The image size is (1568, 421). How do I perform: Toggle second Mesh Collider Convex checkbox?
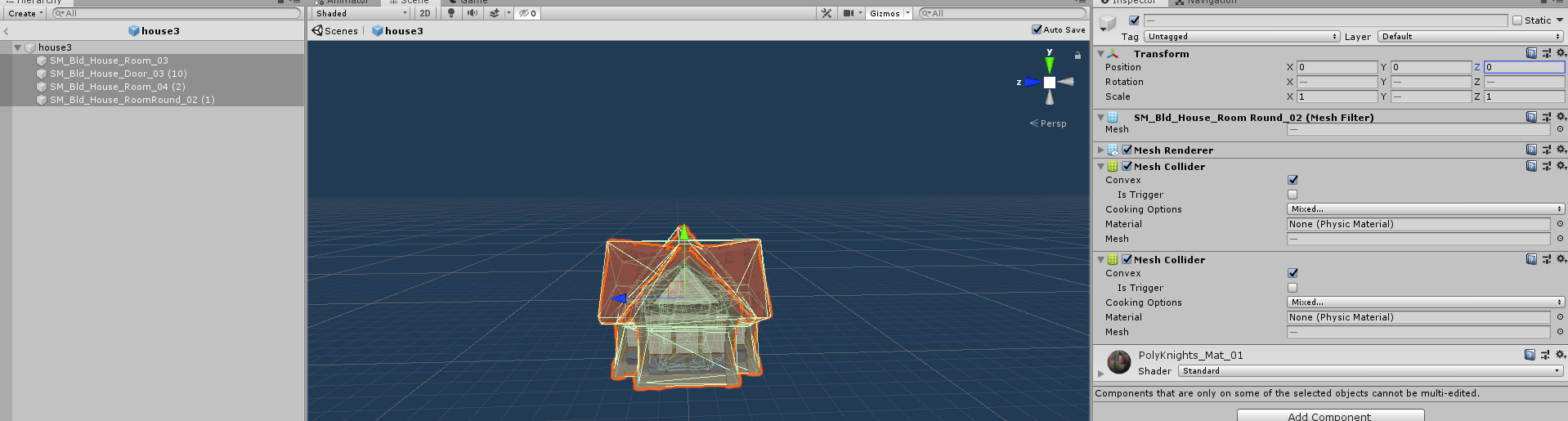(x=1292, y=273)
